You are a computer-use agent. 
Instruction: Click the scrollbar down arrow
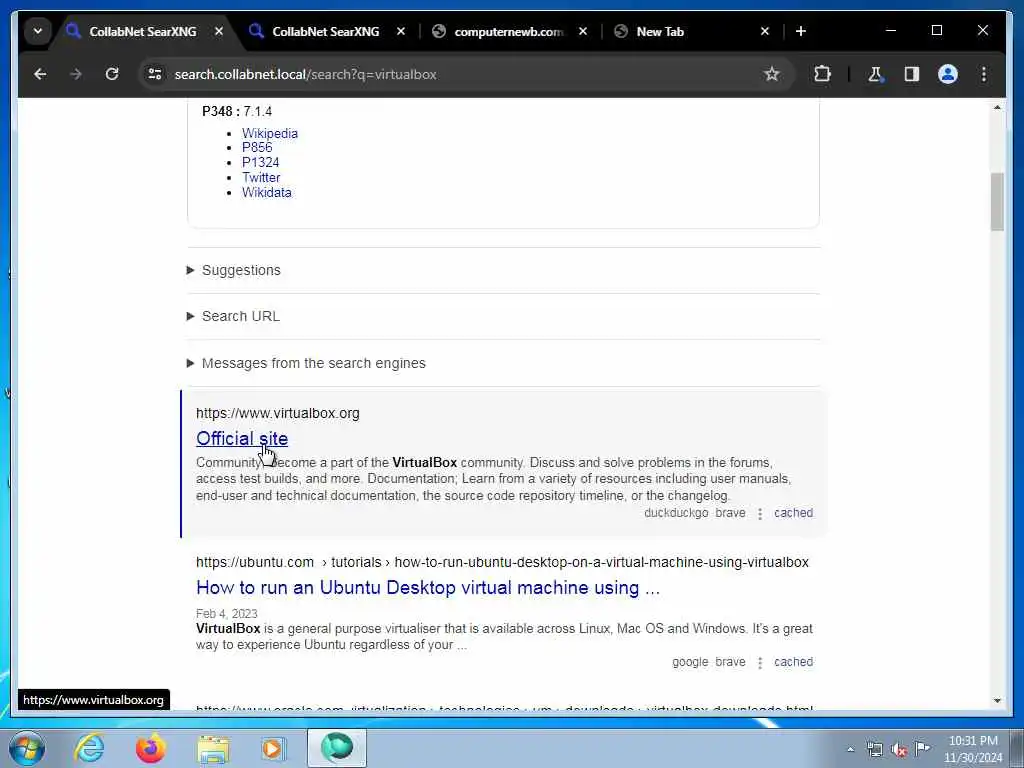pos(997,701)
